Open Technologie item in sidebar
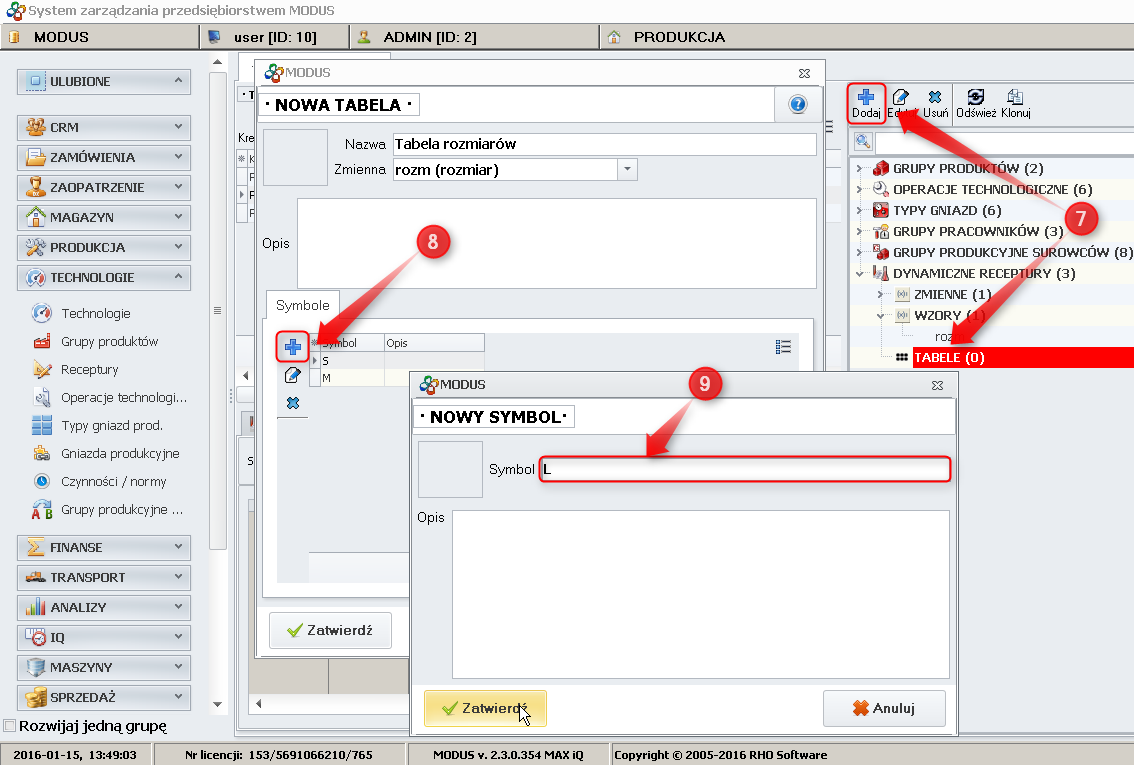The height and width of the screenshot is (765, 1134). tap(95, 313)
